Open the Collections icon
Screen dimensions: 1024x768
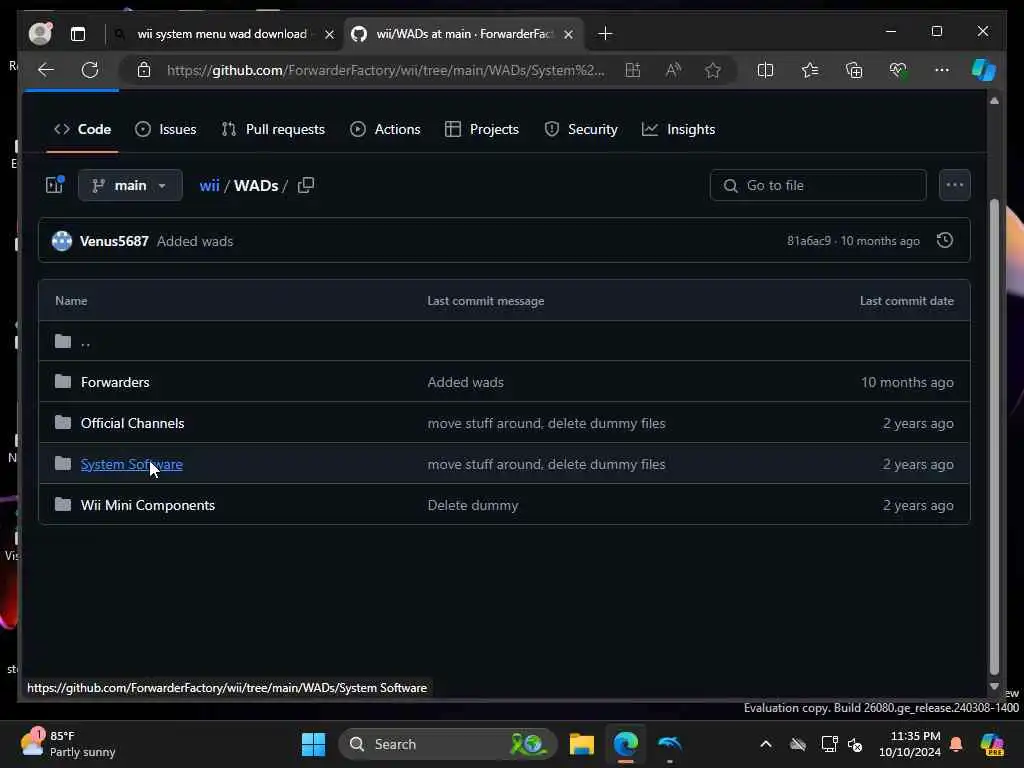click(x=854, y=70)
